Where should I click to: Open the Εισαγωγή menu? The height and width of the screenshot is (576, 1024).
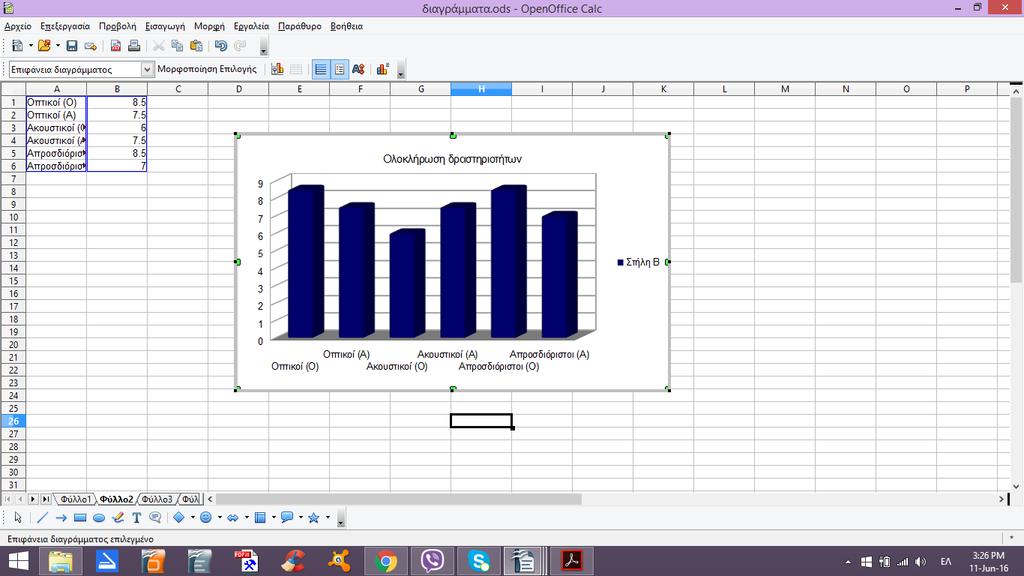(x=165, y=26)
